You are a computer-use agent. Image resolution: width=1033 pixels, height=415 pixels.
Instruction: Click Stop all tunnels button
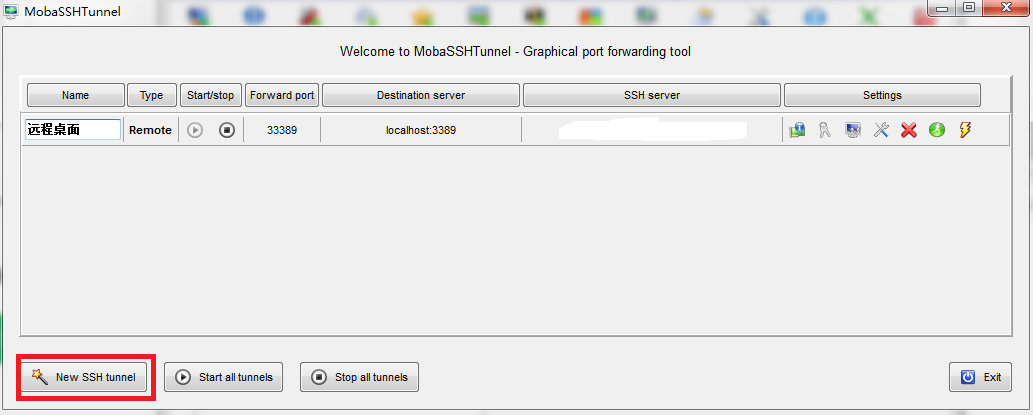pos(359,377)
